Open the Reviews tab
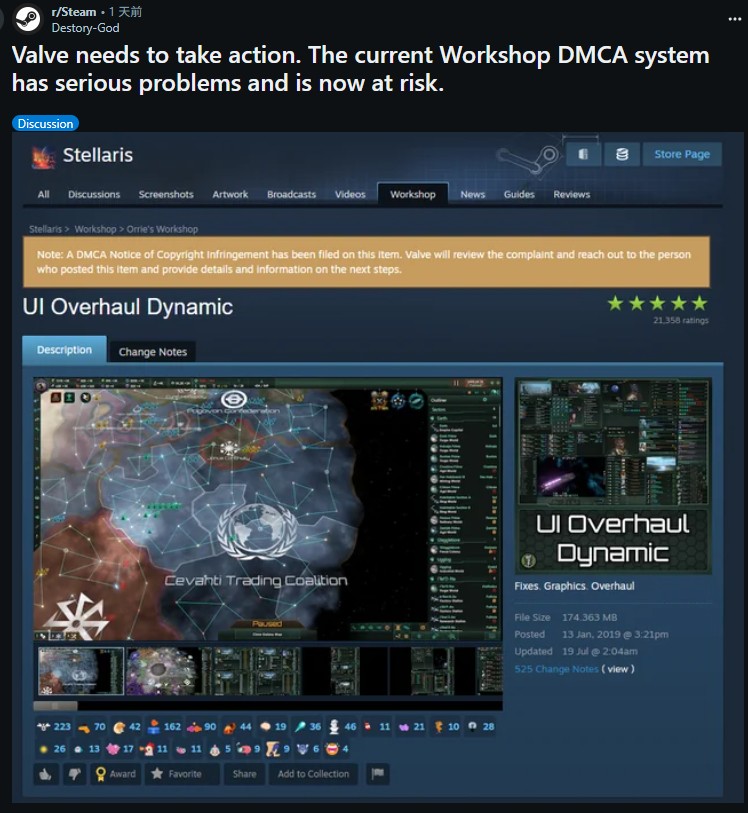 (x=571, y=194)
